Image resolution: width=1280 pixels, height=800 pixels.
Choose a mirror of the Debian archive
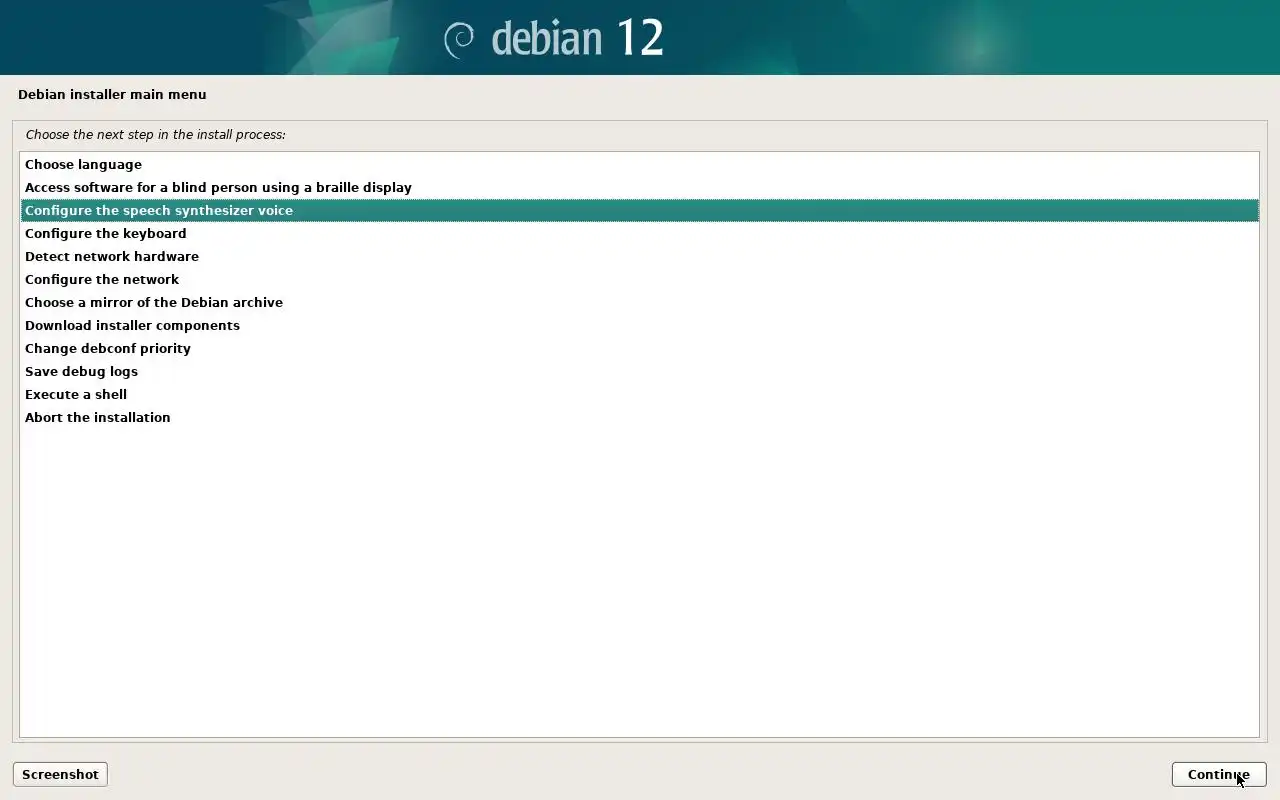639,302
